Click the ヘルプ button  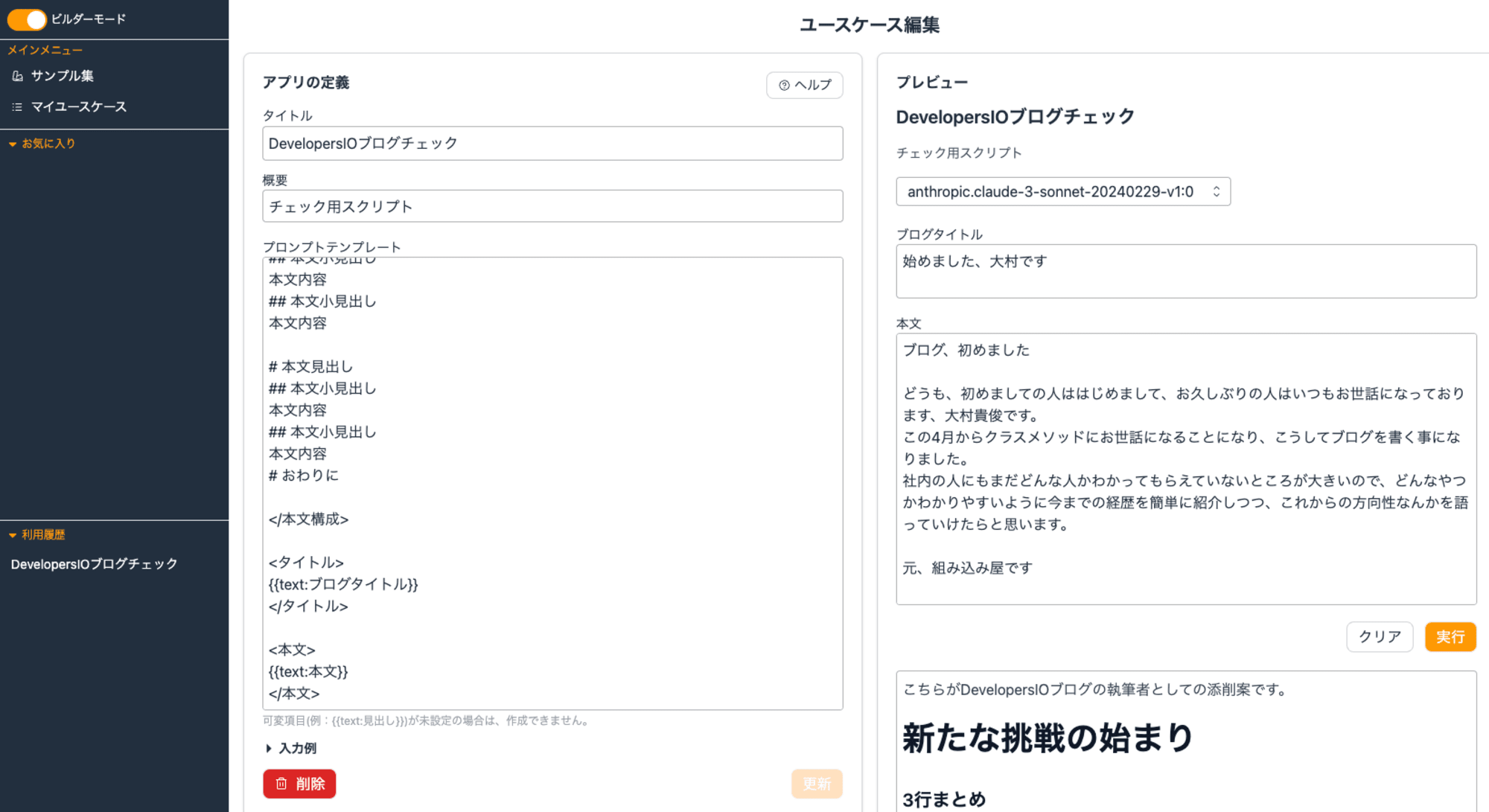tap(805, 85)
